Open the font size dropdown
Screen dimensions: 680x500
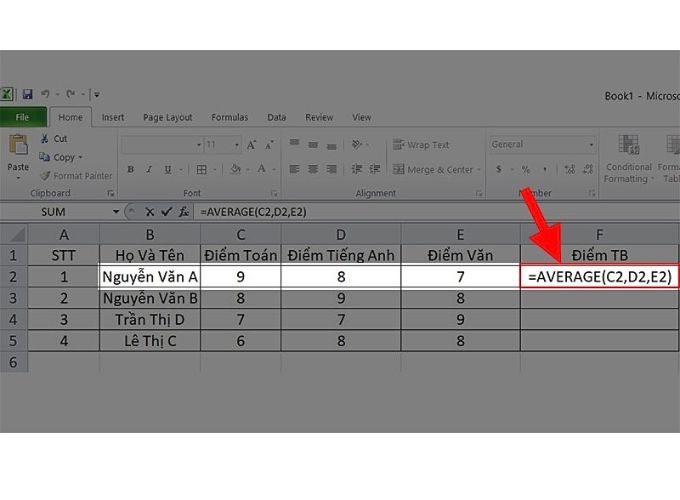(237, 145)
